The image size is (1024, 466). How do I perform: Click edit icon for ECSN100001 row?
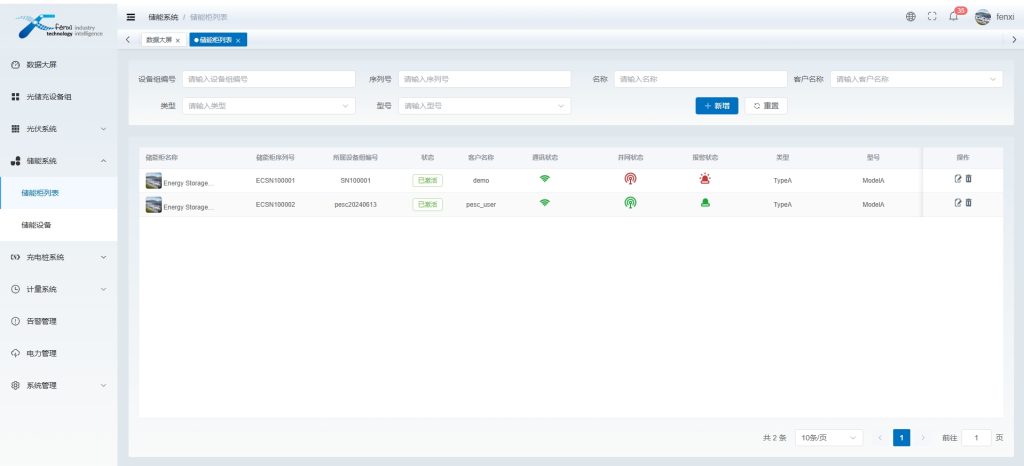click(958, 179)
